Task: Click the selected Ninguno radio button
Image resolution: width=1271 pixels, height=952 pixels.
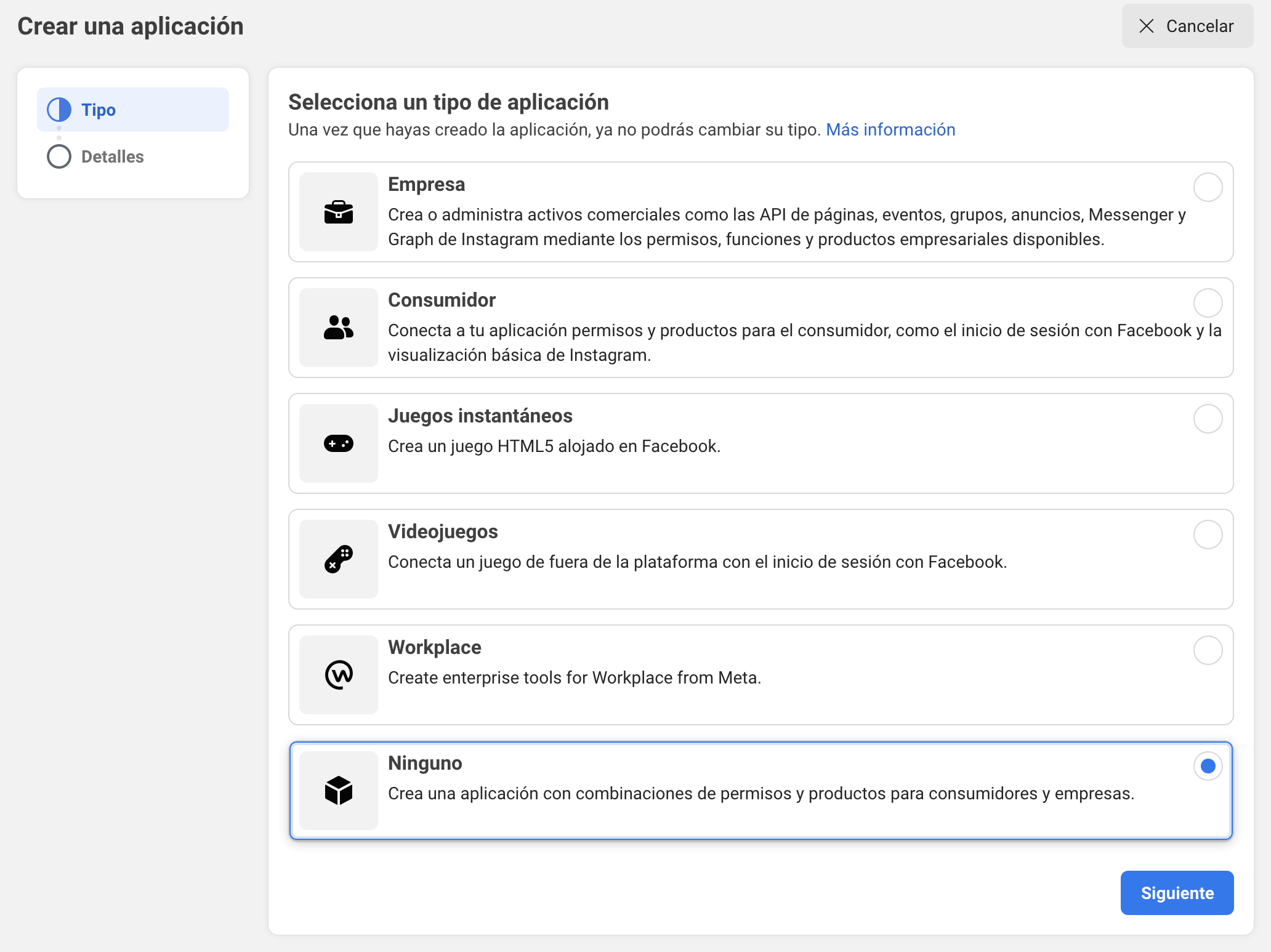Action: click(x=1208, y=766)
